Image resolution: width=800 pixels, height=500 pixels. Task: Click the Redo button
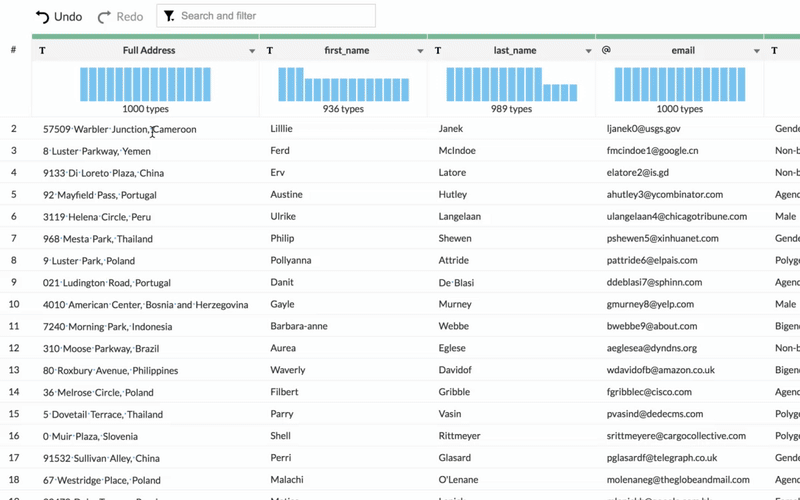point(120,17)
